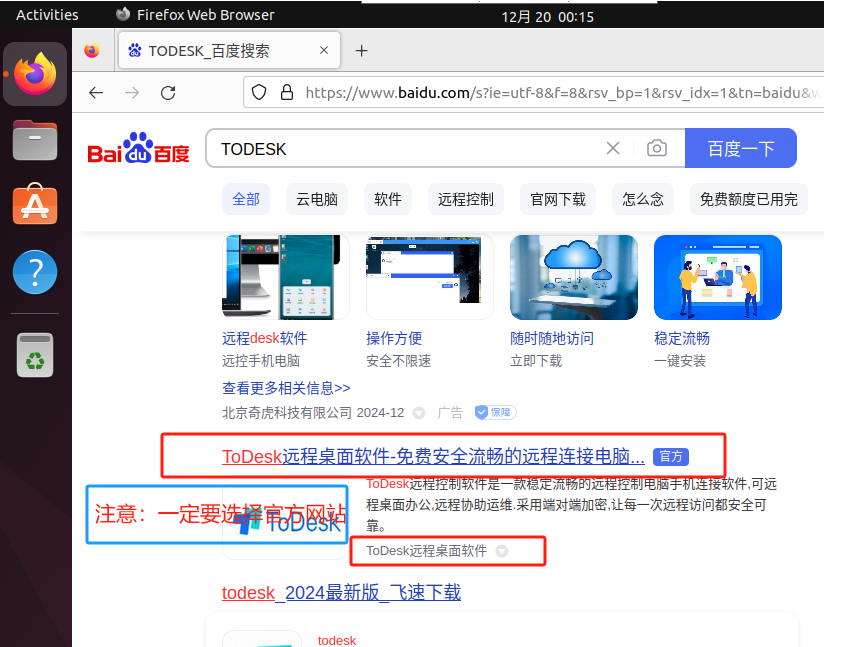Reload the current Baidu page
The image size is (843, 647).
pos(168,93)
